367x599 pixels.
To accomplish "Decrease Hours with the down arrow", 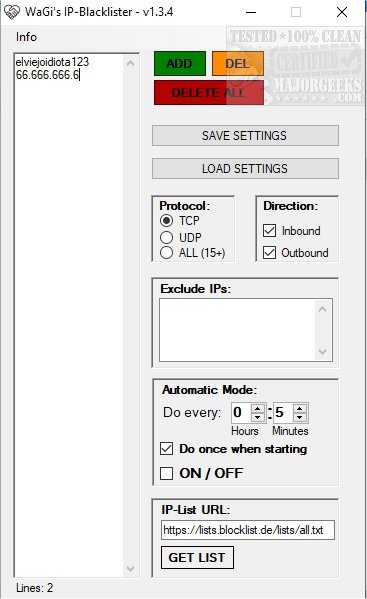I will coord(258,417).
